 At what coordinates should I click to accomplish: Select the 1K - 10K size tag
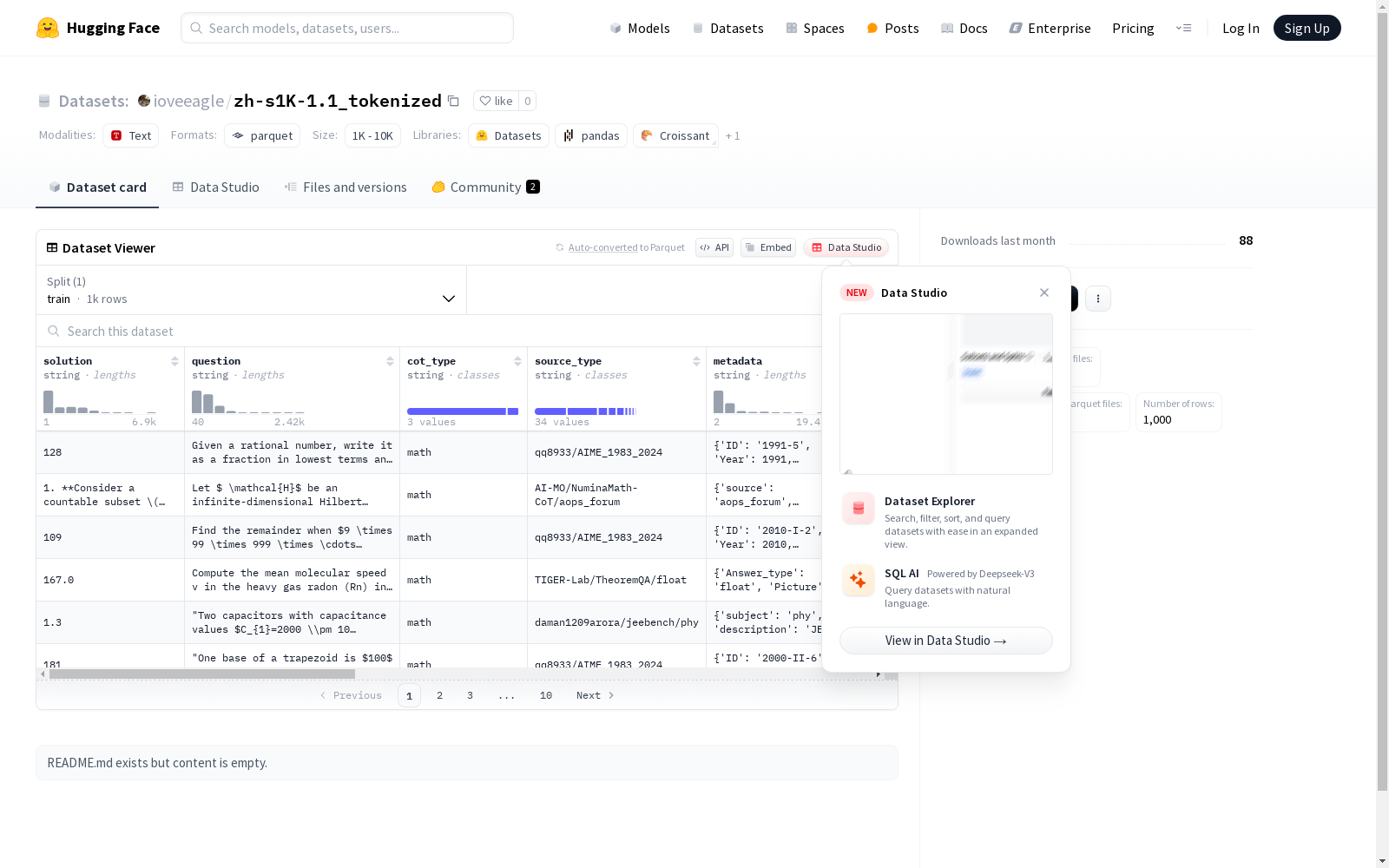372,135
